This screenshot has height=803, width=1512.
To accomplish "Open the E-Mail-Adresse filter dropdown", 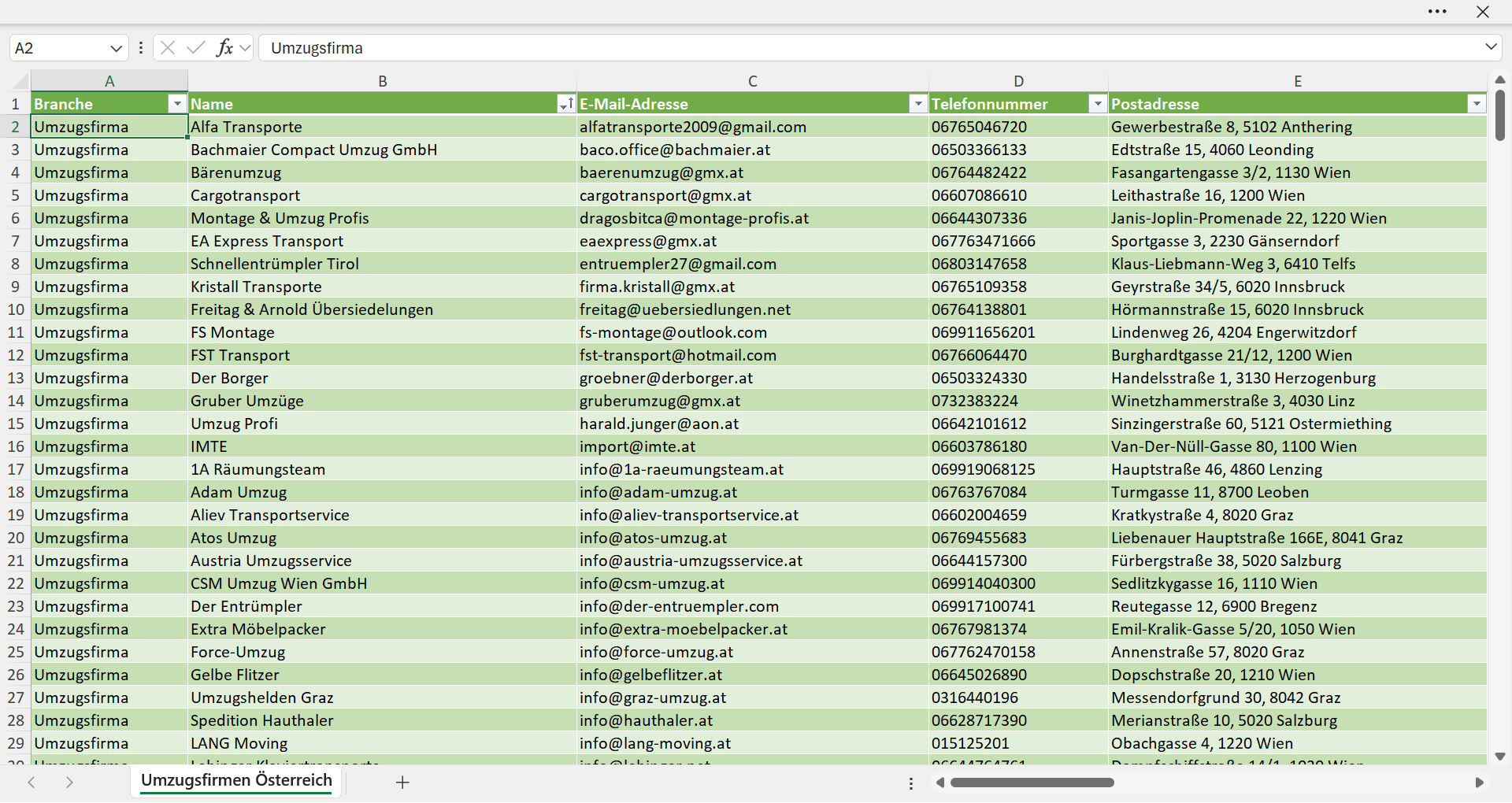I will coord(917,104).
